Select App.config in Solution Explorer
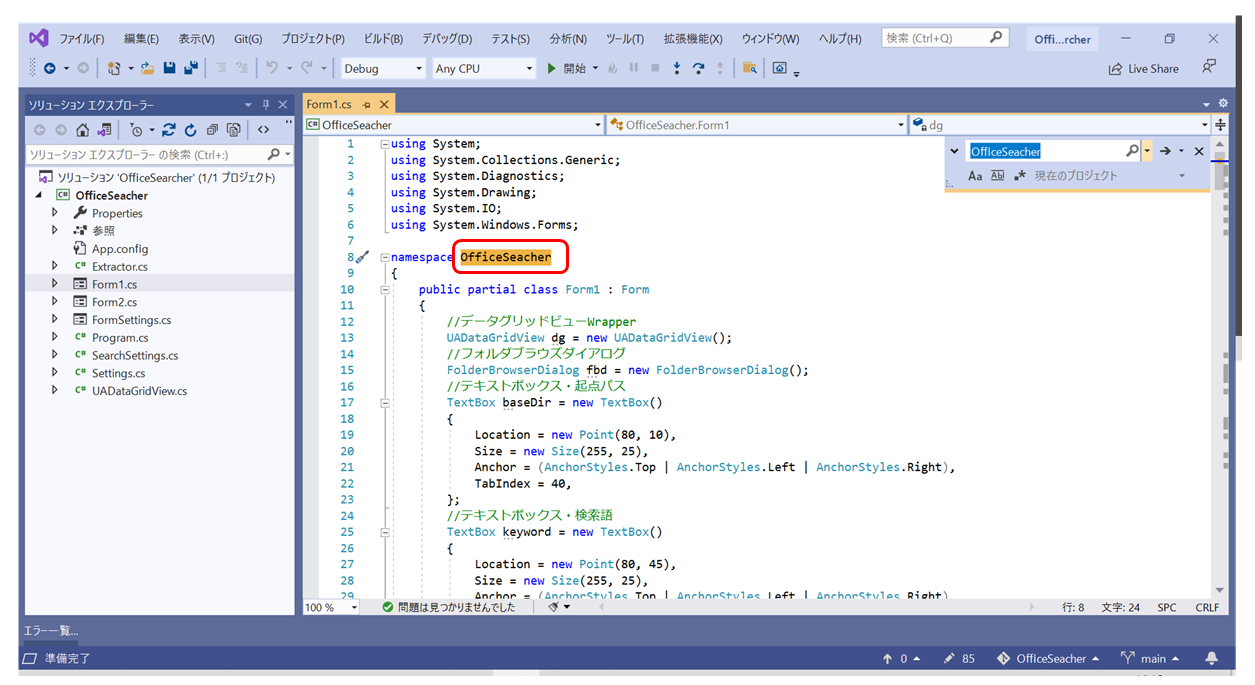Image resolution: width=1255 pixels, height=685 pixels. pyautogui.click(x=120, y=249)
